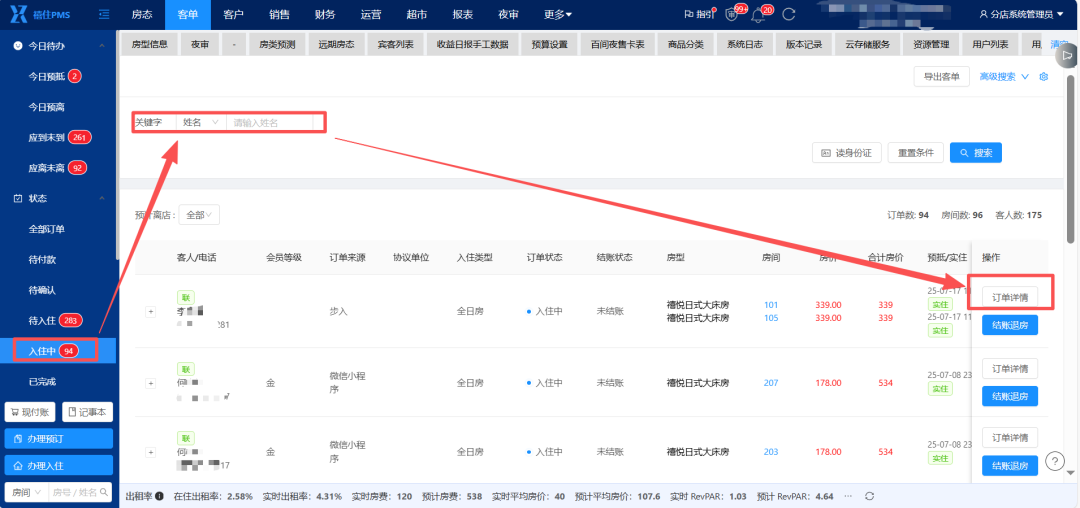Click the floating flag icon at the right edge

[x=1068, y=56]
